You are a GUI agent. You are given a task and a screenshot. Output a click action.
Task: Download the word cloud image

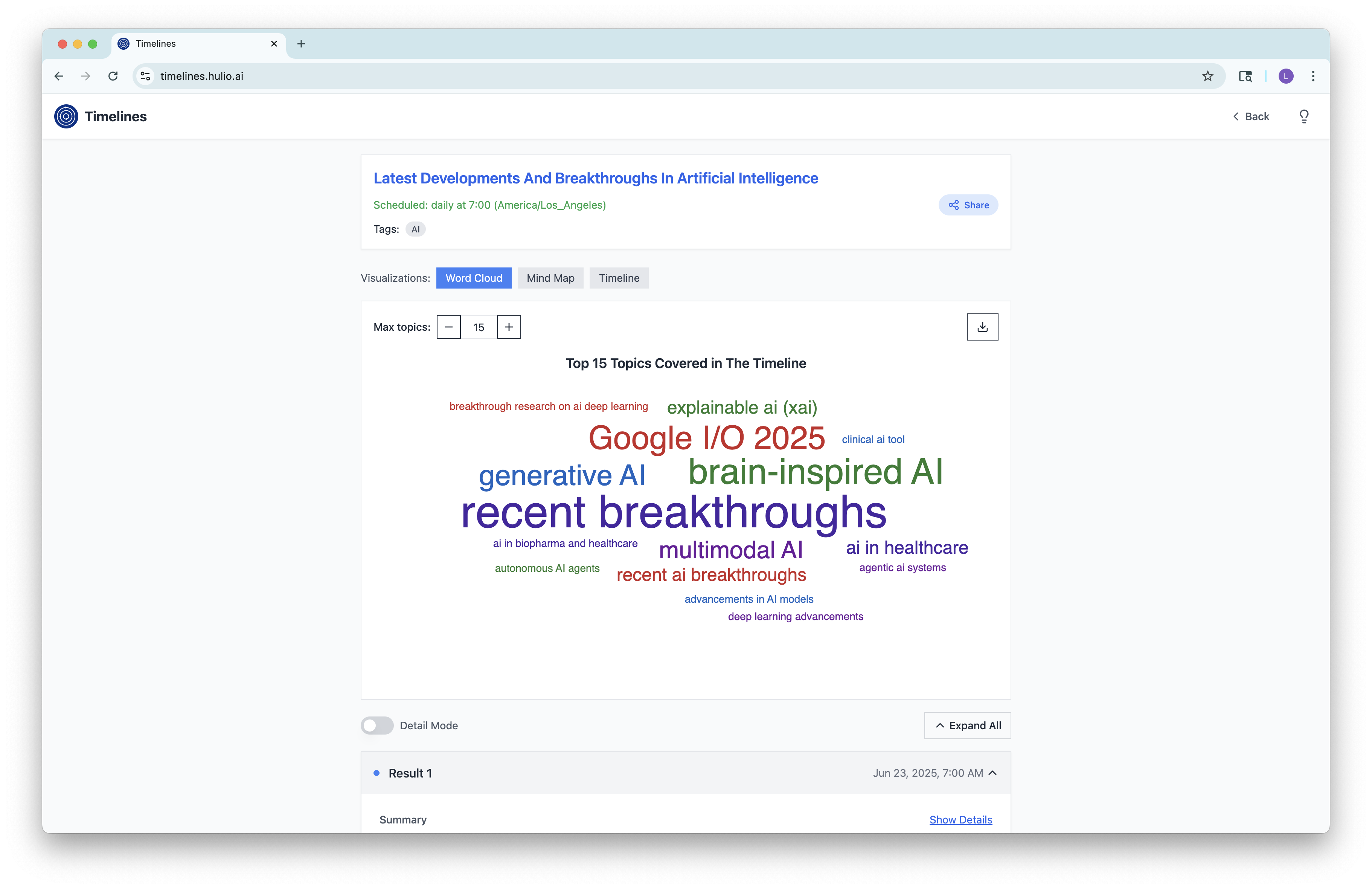pos(982,327)
